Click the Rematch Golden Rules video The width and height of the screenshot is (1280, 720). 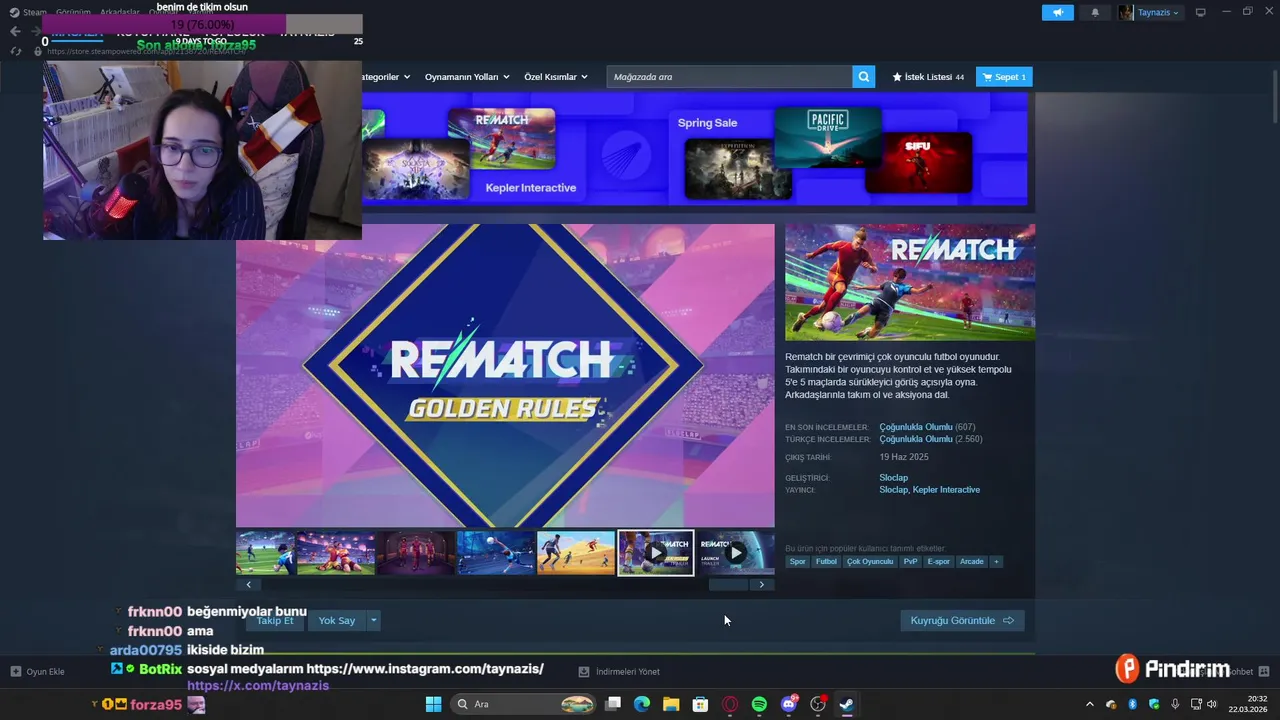(x=505, y=375)
